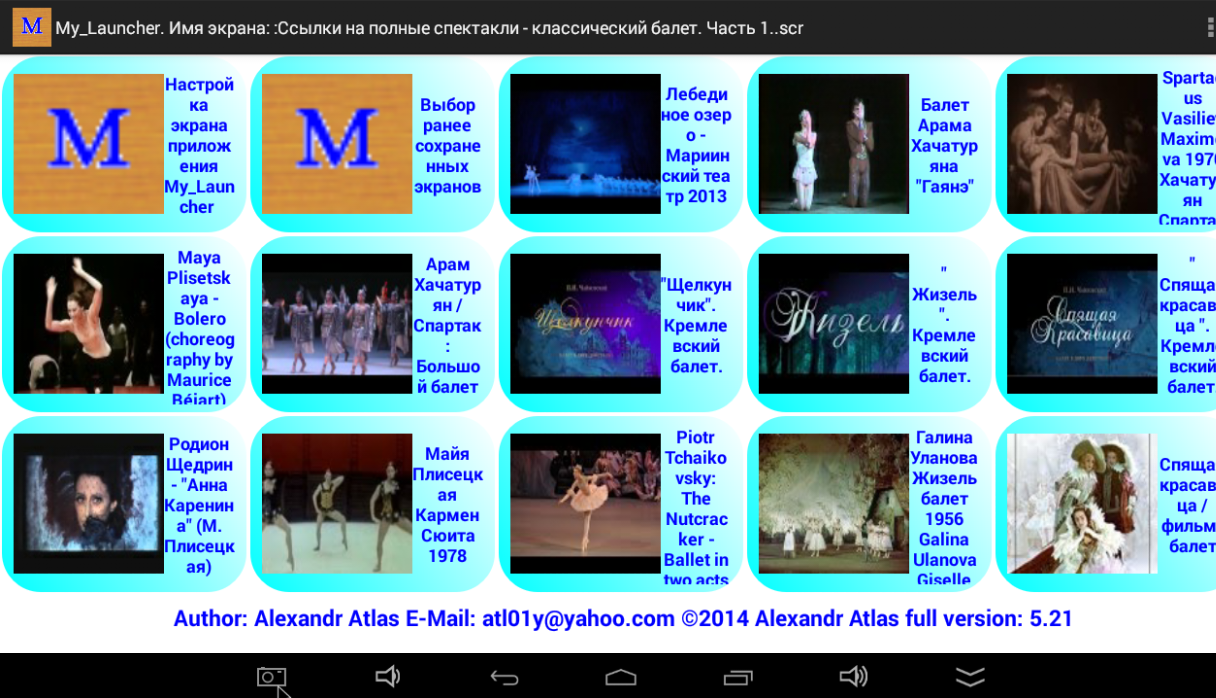This screenshot has height=698, width=1216.
Task: Open the Спартак Большой балет thumbnail
Action: click(x=337, y=323)
